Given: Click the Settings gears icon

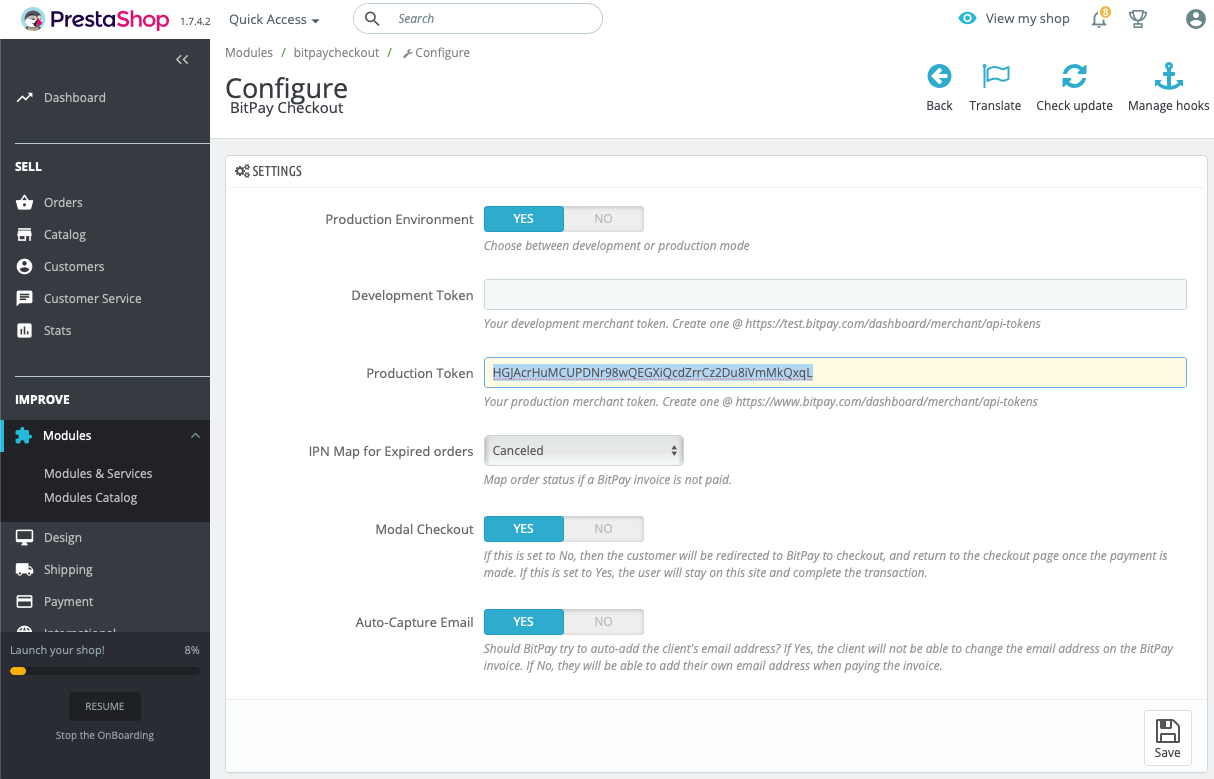Looking at the screenshot, I should coord(242,171).
